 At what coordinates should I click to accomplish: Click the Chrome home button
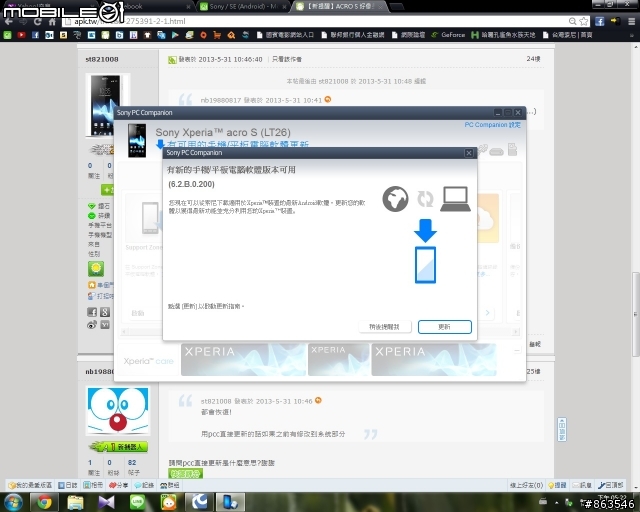click(x=52, y=21)
